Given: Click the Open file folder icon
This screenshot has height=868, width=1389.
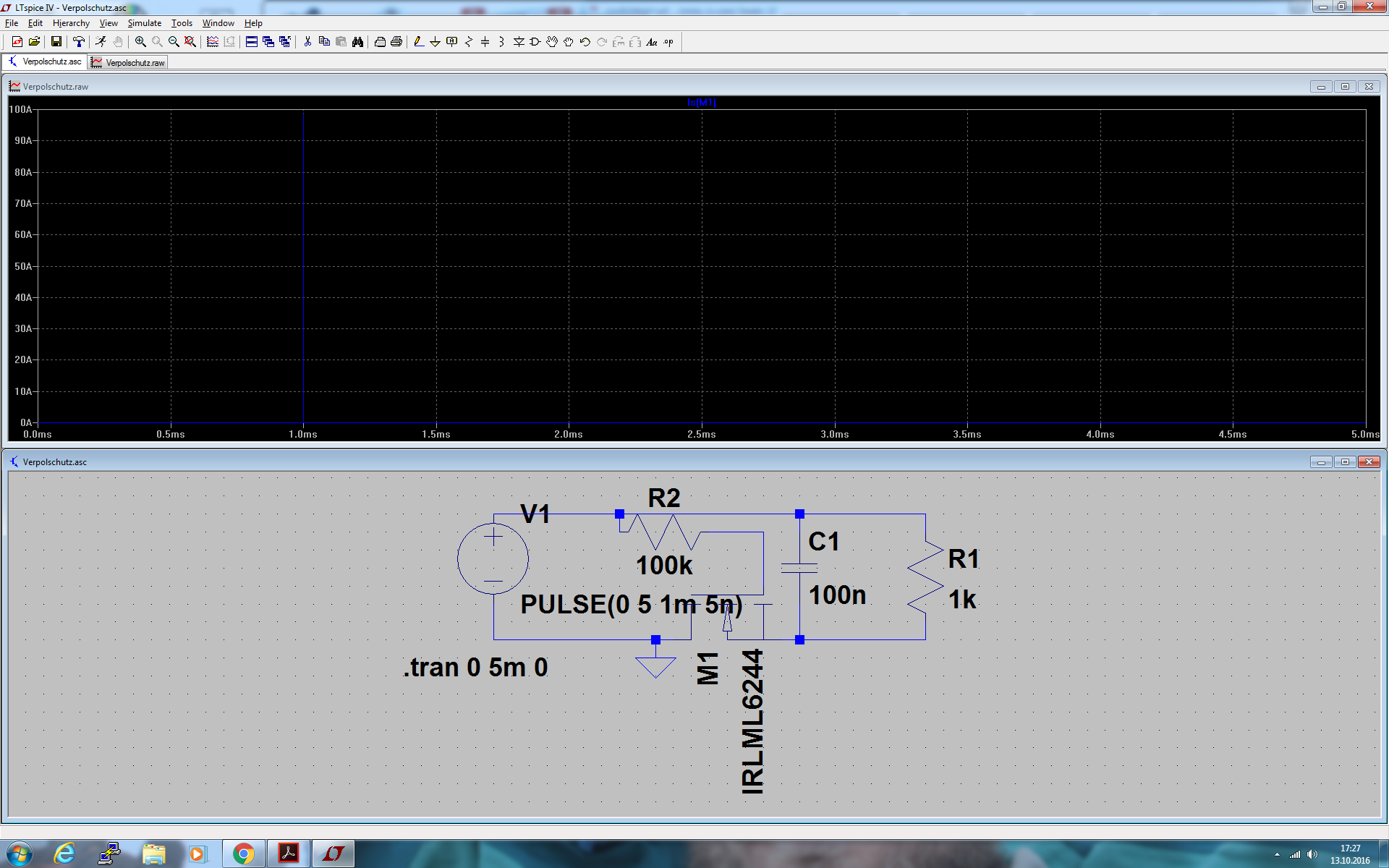Looking at the screenshot, I should 34,42.
